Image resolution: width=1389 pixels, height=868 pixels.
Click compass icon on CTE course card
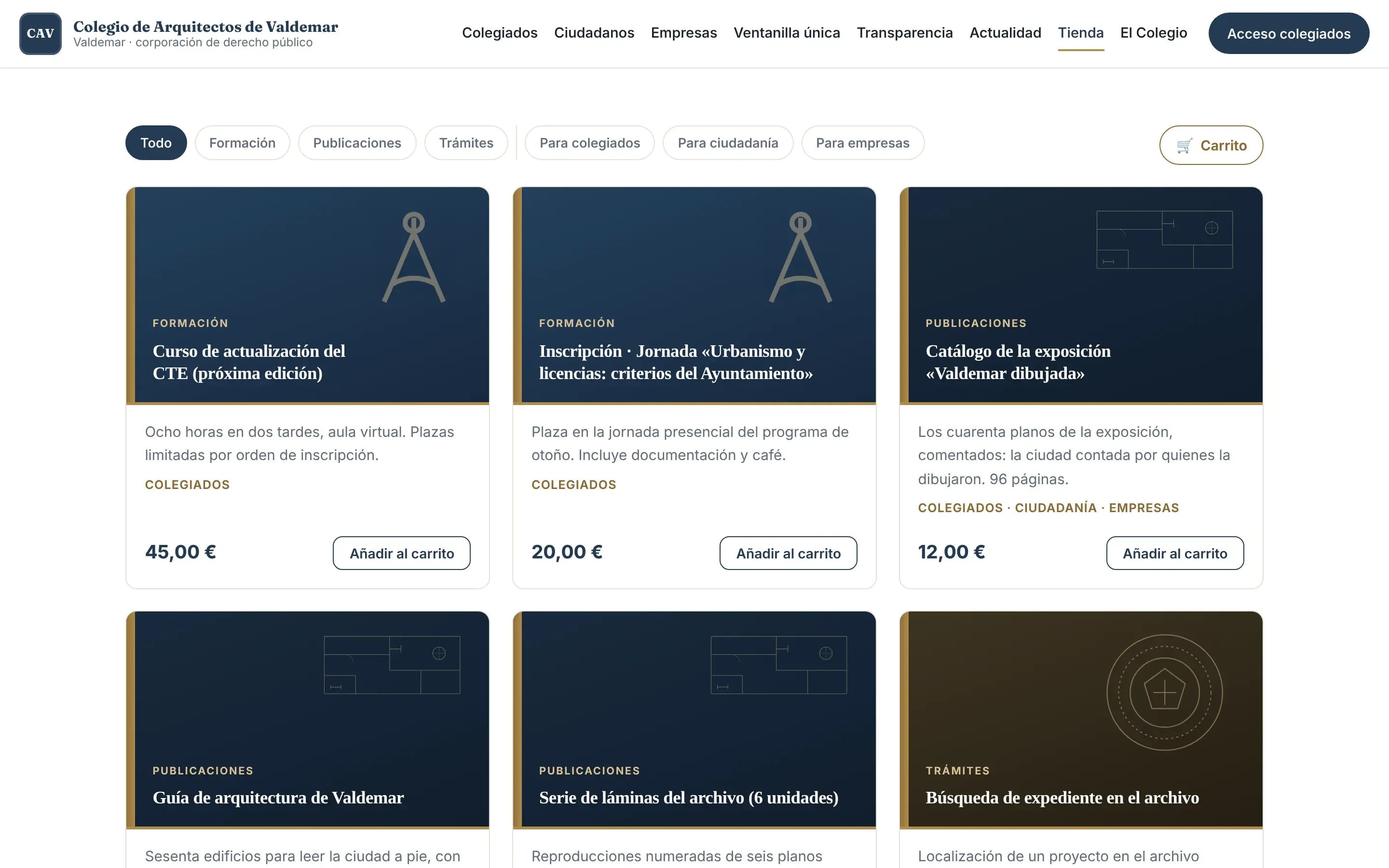point(413,257)
